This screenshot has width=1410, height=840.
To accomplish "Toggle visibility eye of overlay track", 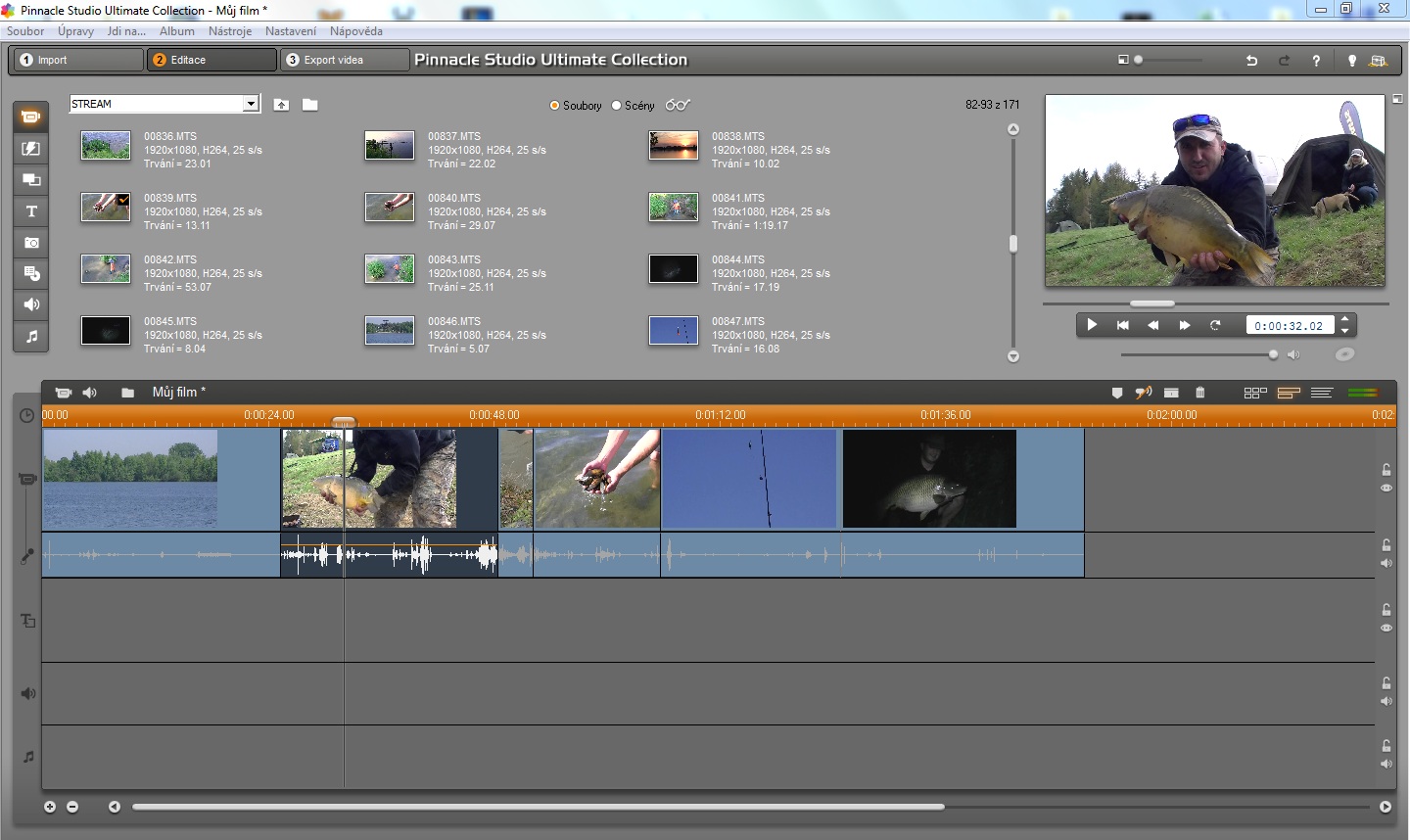I will [1386, 628].
